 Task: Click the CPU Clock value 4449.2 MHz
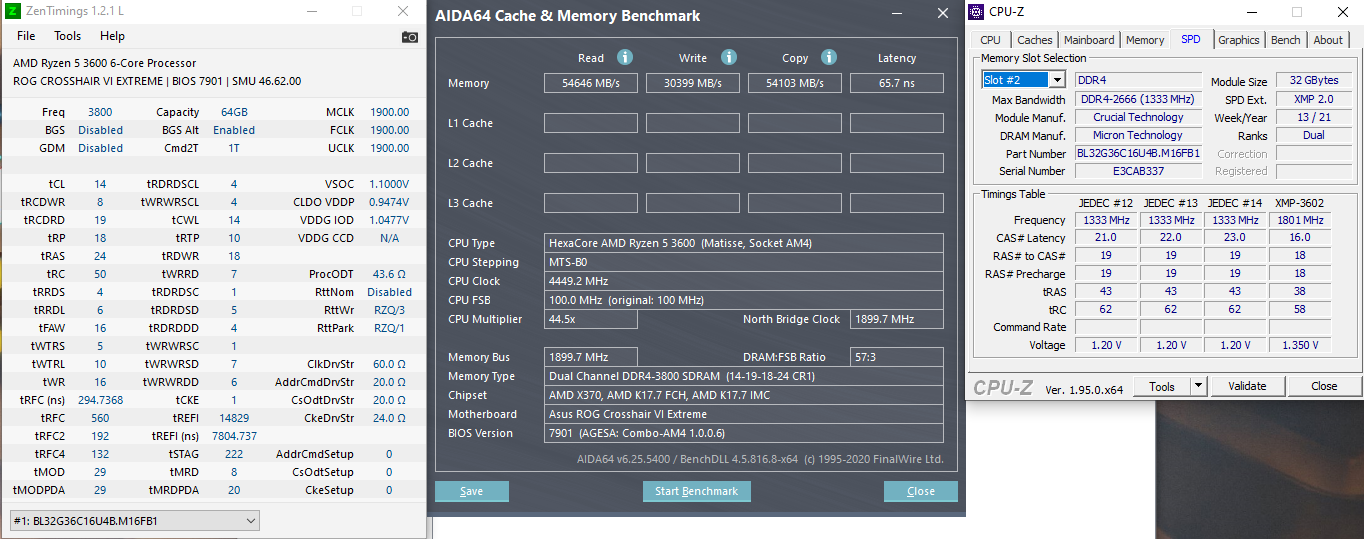[x=744, y=281]
